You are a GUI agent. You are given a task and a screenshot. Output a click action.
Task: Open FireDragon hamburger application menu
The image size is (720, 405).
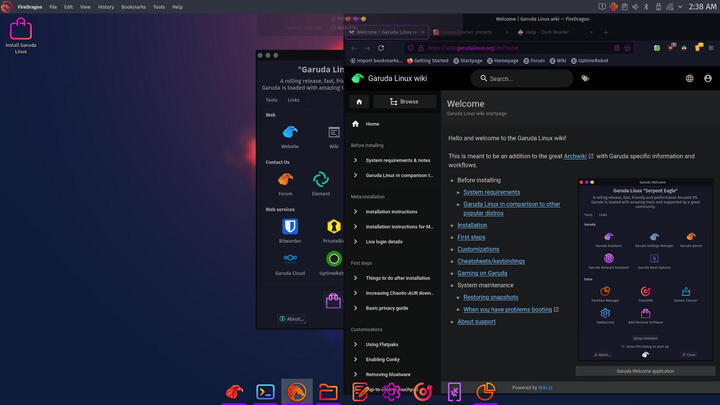711,48
